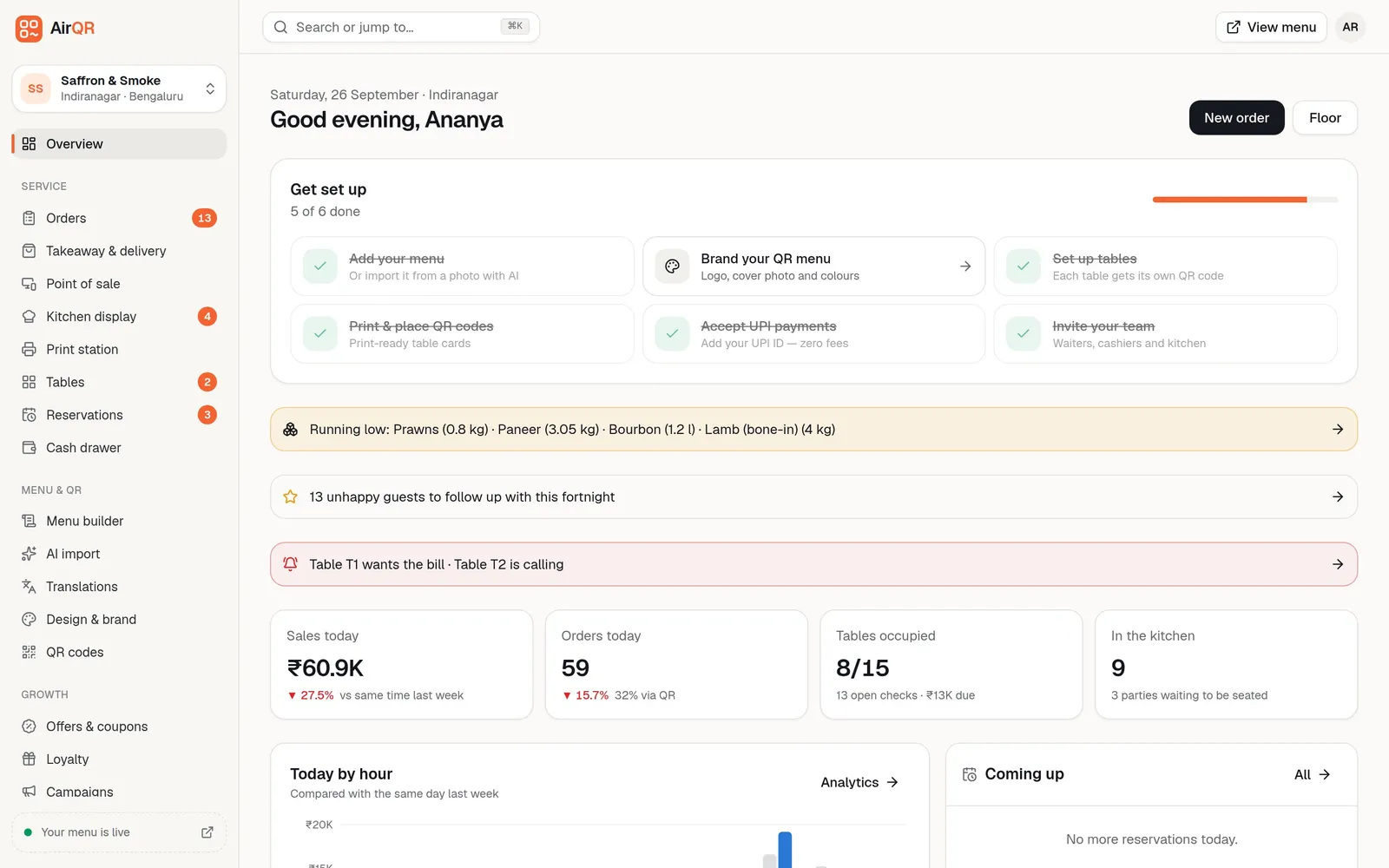Click the bell icon in table calling alert
The image size is (1389, 868).
pos(290,564)
